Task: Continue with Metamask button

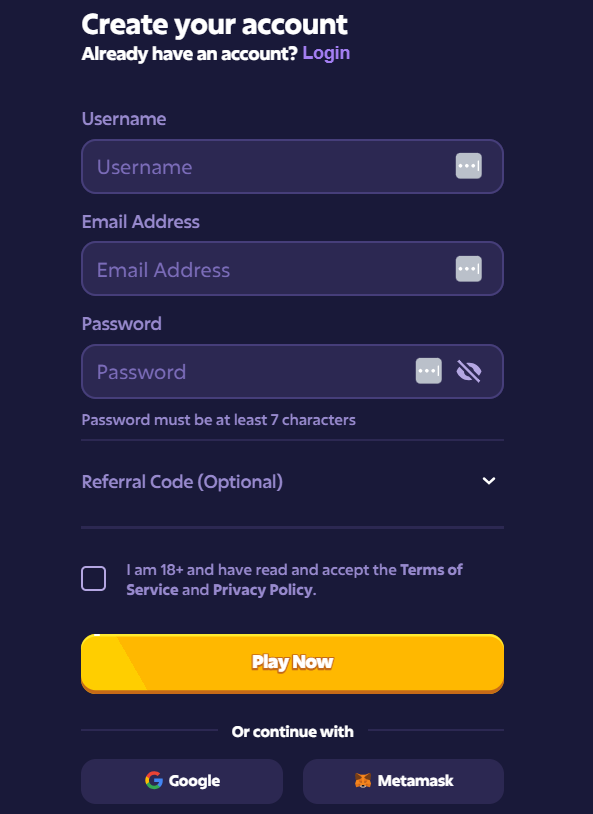Action: [403, 781]
